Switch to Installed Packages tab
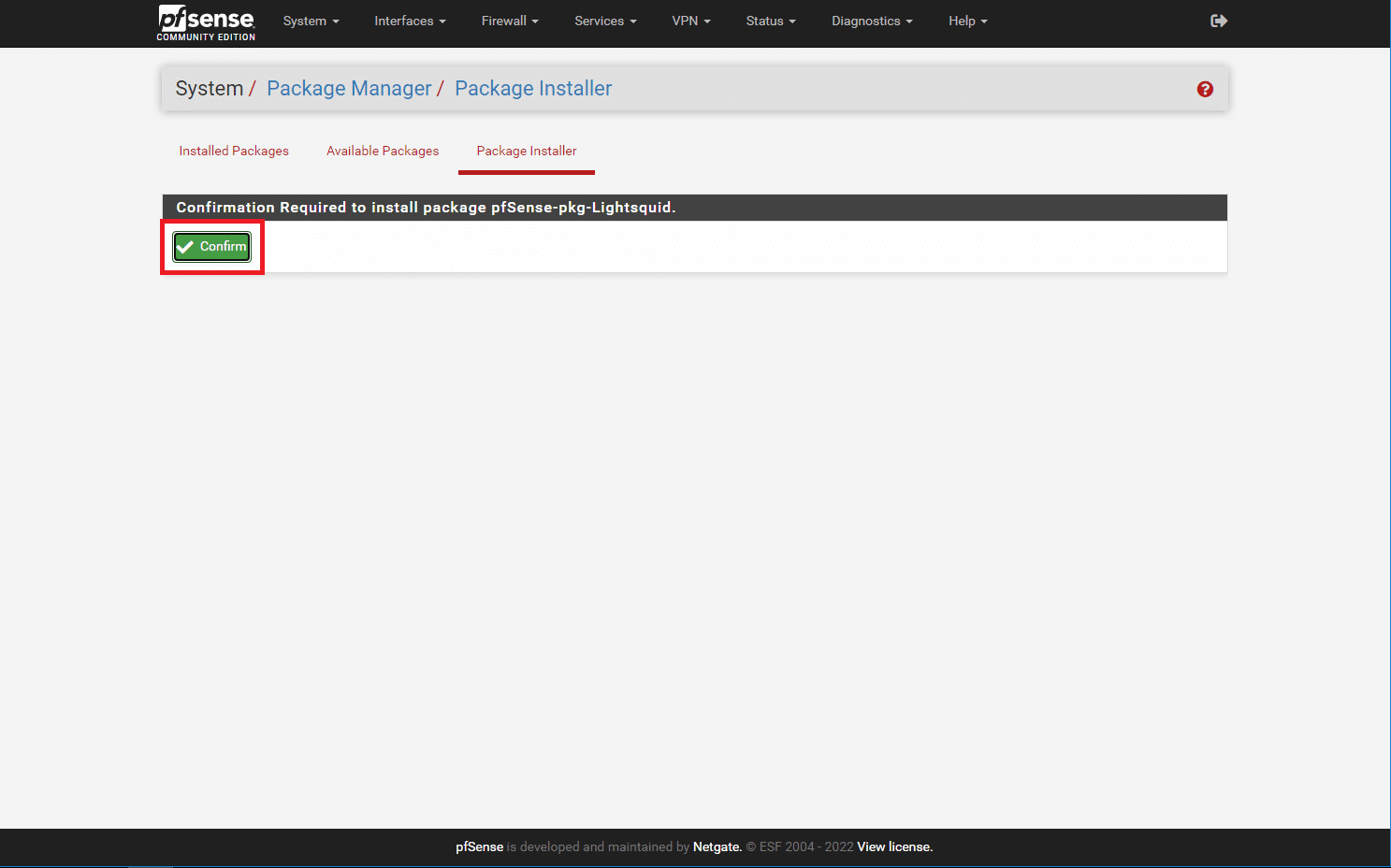This screenshot has height=868, width=1391. [234, 151]
